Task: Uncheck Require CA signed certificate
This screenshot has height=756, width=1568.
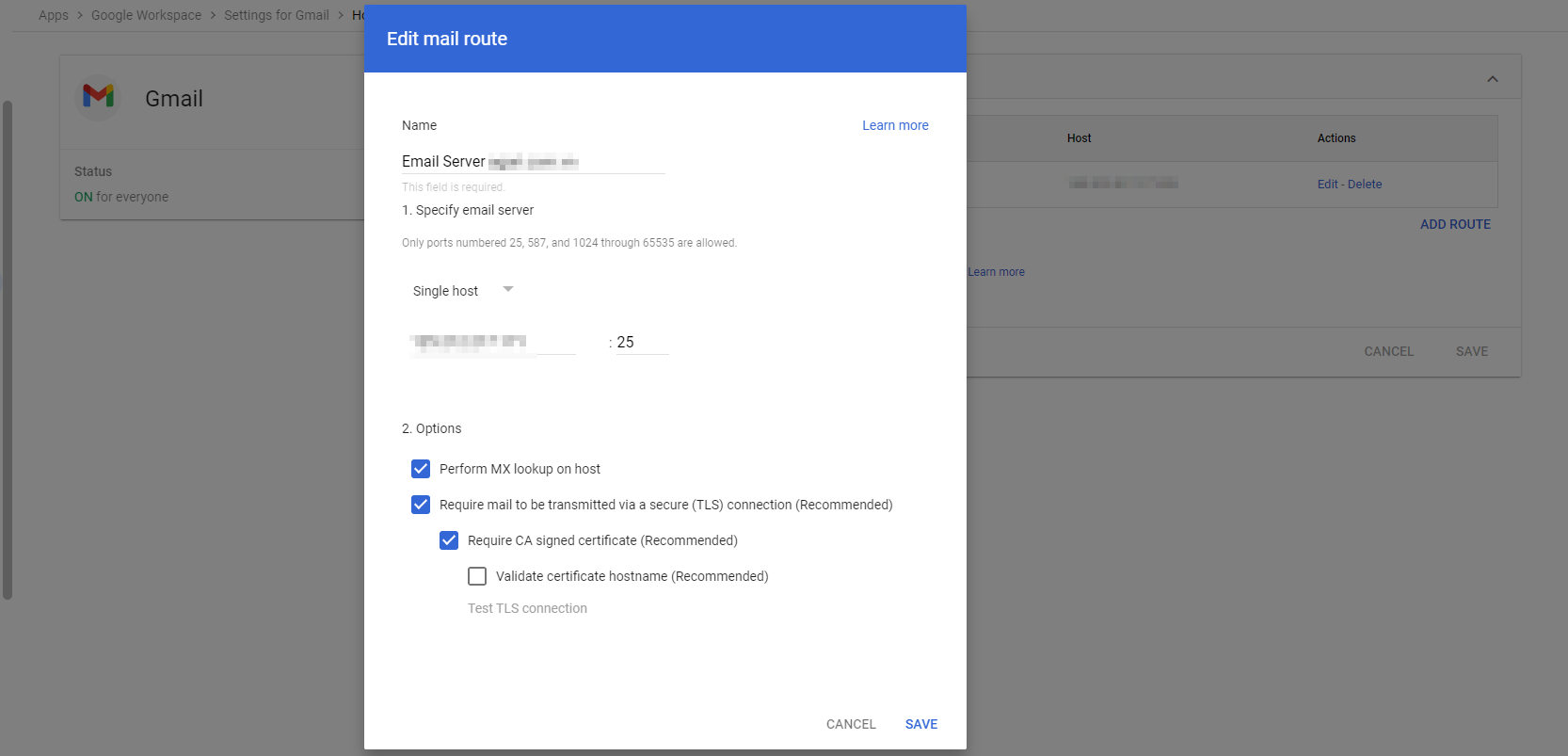Action: click(449, 540)
